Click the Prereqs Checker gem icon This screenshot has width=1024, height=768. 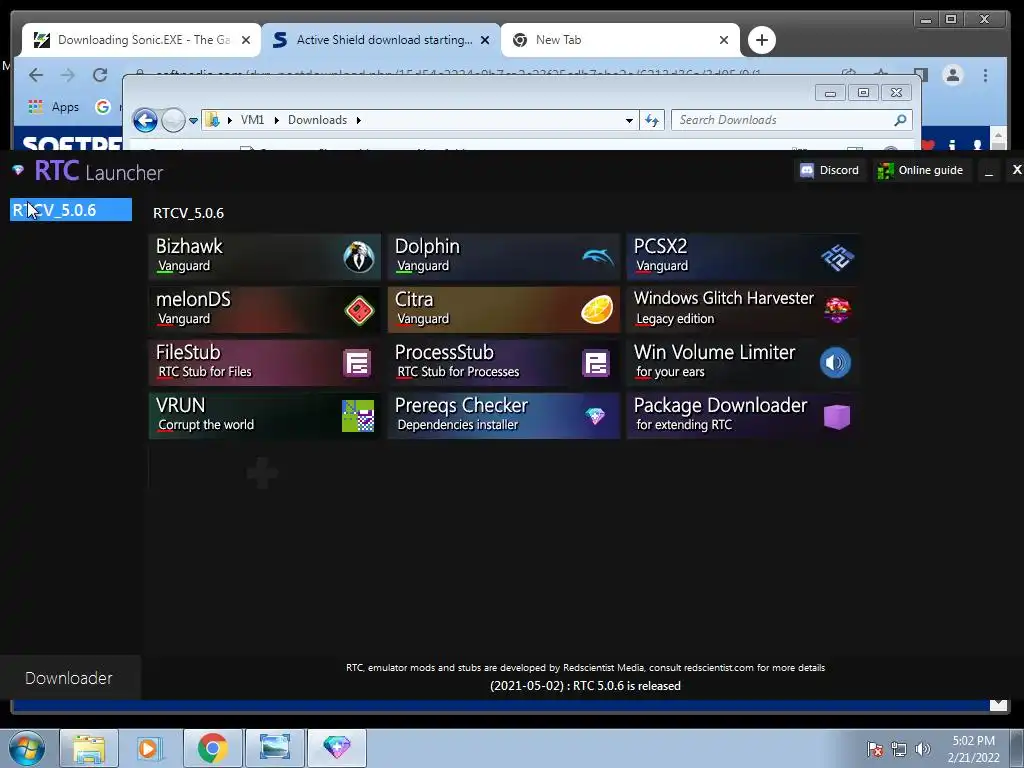coord(595,416)
